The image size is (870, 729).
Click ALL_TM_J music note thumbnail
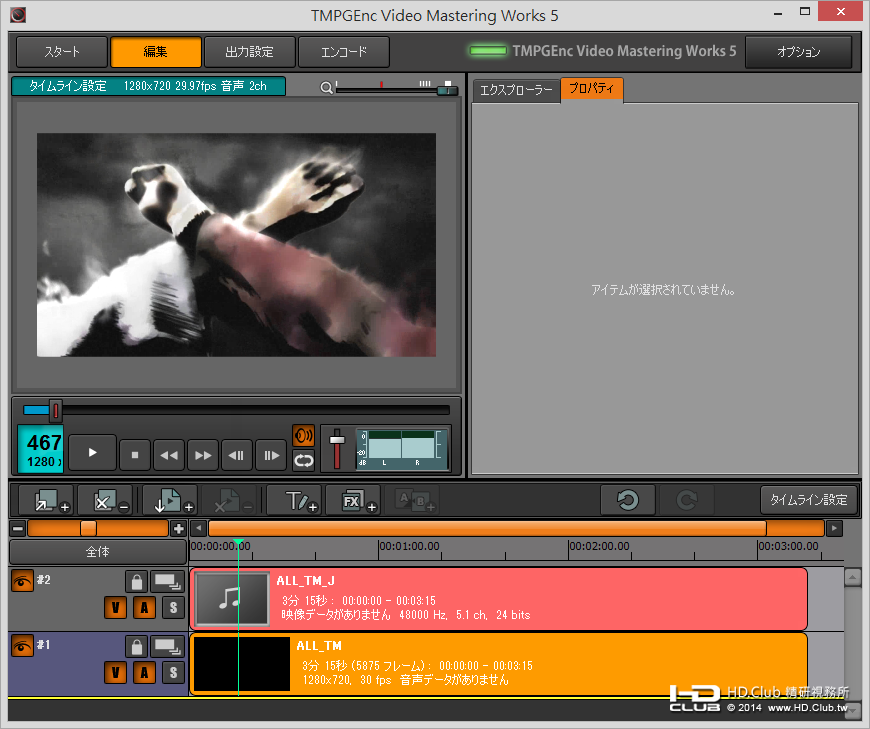[232, 599]
